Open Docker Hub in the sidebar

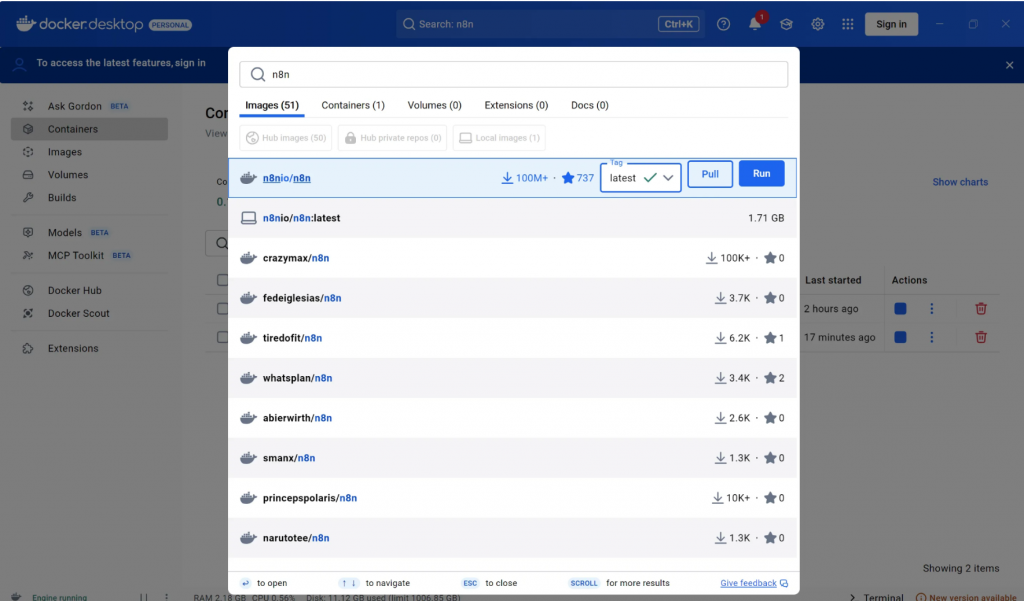click(89, 291)
